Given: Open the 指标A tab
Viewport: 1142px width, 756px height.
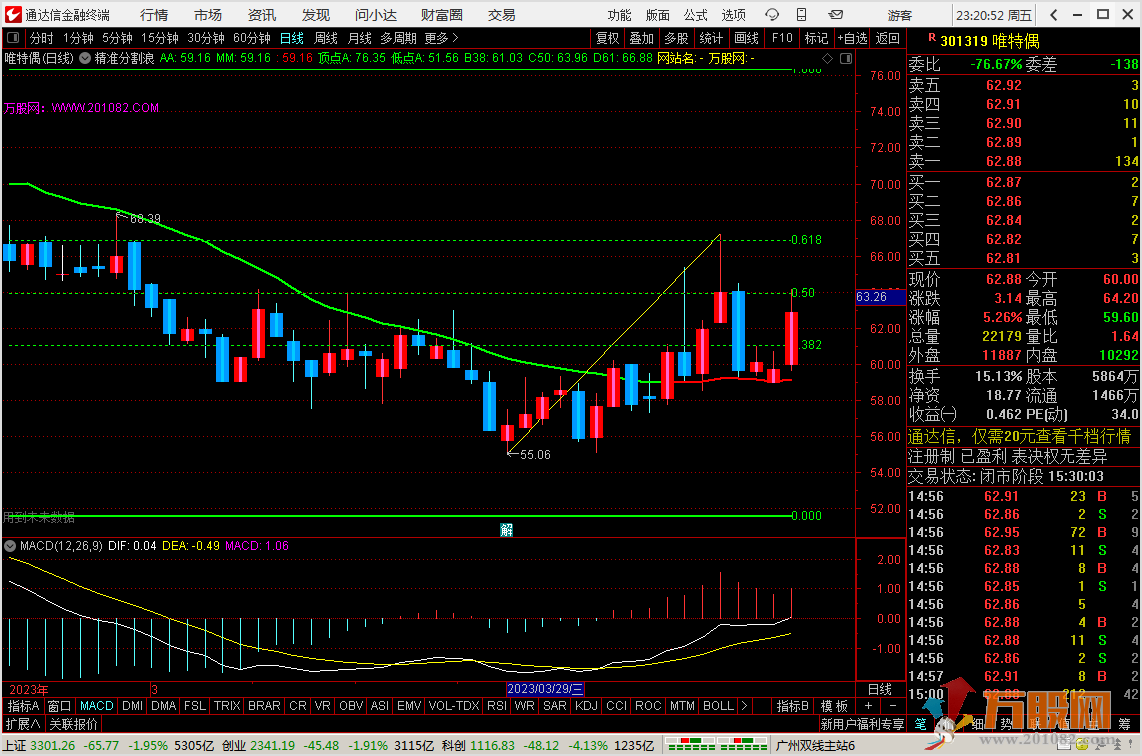Looking at the screenshot, I should [23, 706].
